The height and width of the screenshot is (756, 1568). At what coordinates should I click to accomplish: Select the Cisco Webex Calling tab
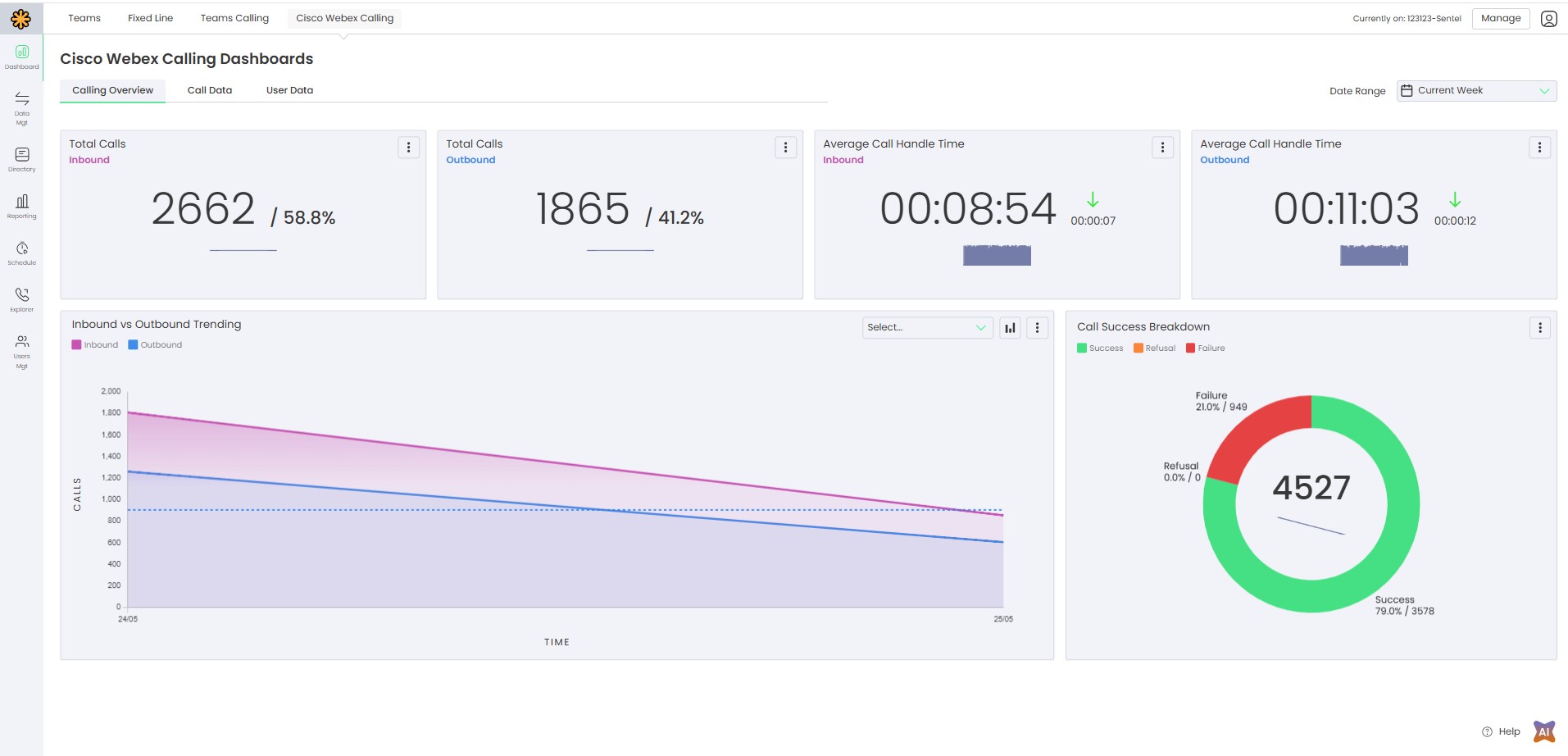click(345, 18)
